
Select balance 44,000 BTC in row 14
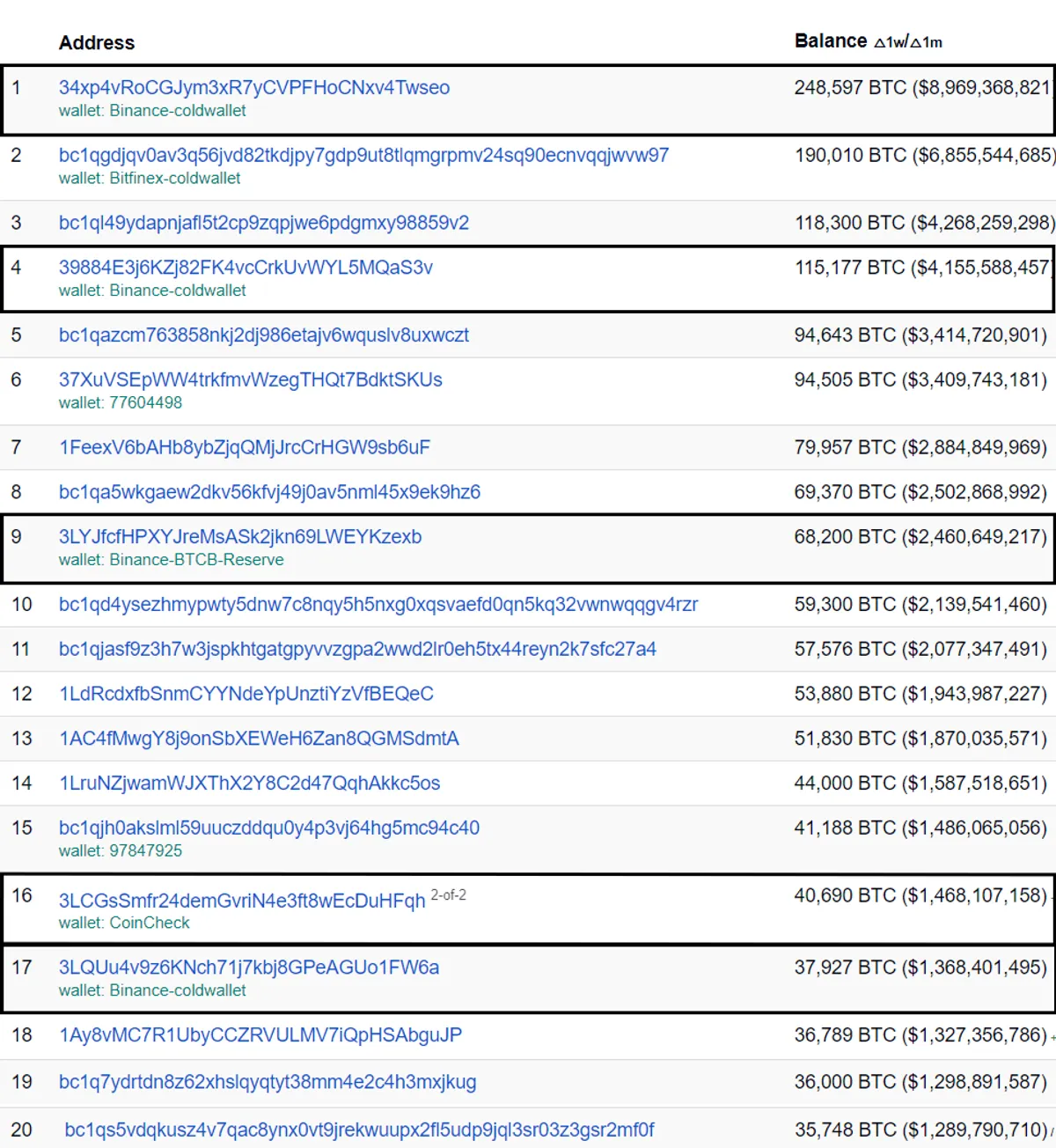[x=920, y=784]
